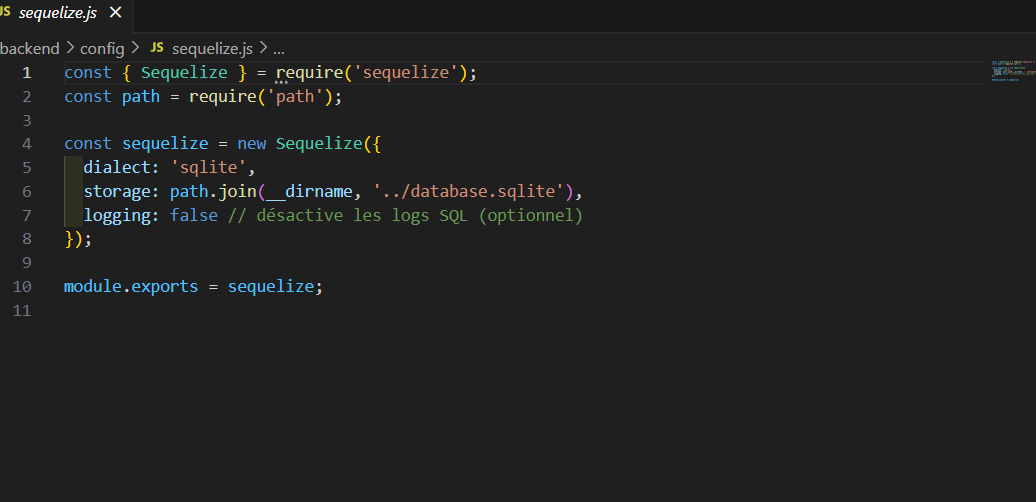Expand the breadcrumb ellipsis symbol list
Image resolution: width=1036 pixels, height=502 pixels.
278,49
